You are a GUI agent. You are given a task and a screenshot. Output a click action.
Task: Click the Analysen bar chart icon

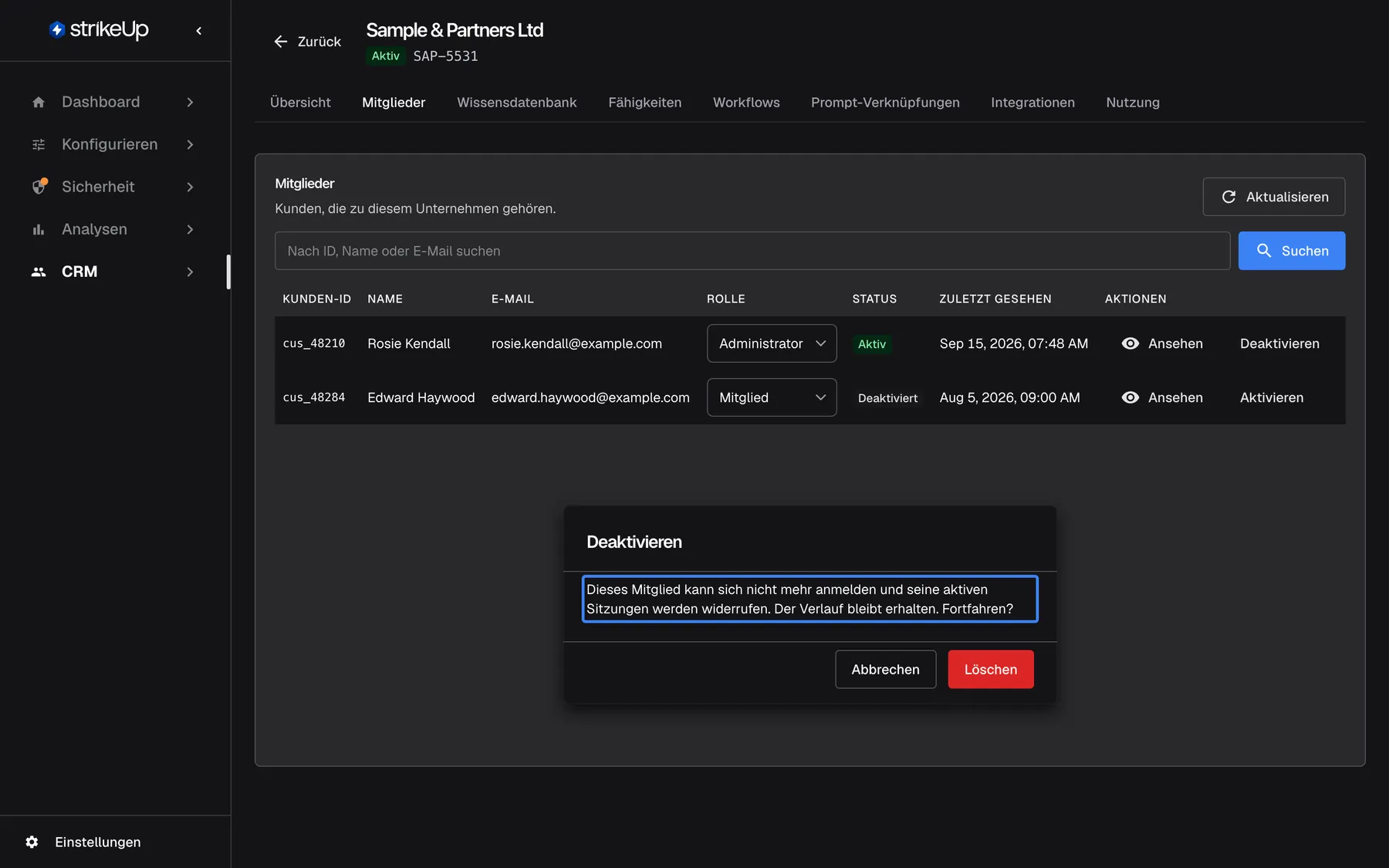point(39,229)
